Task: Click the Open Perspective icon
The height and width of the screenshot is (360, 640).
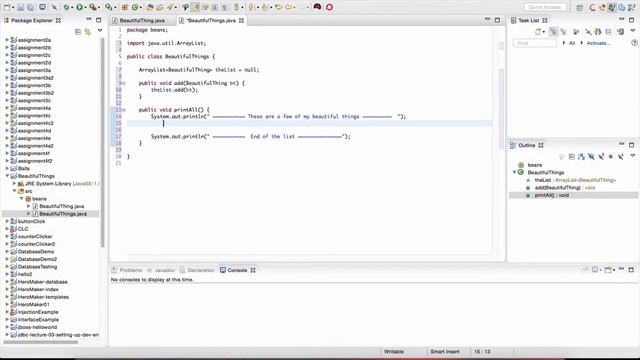Action: point(580,7)
